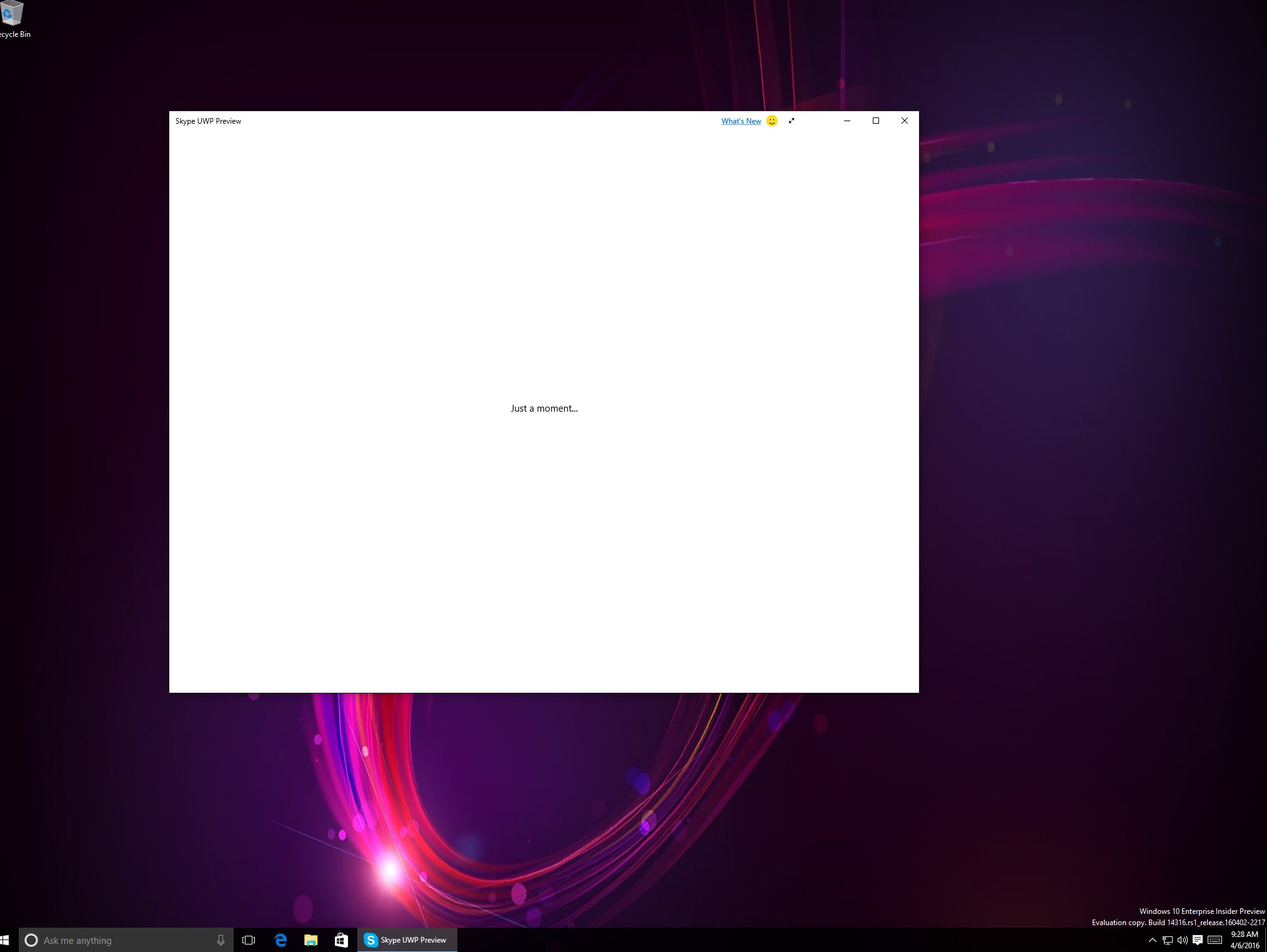Open the Windows Start menu
Viewport: 1267px width, 952px height.
coord(5,940)
